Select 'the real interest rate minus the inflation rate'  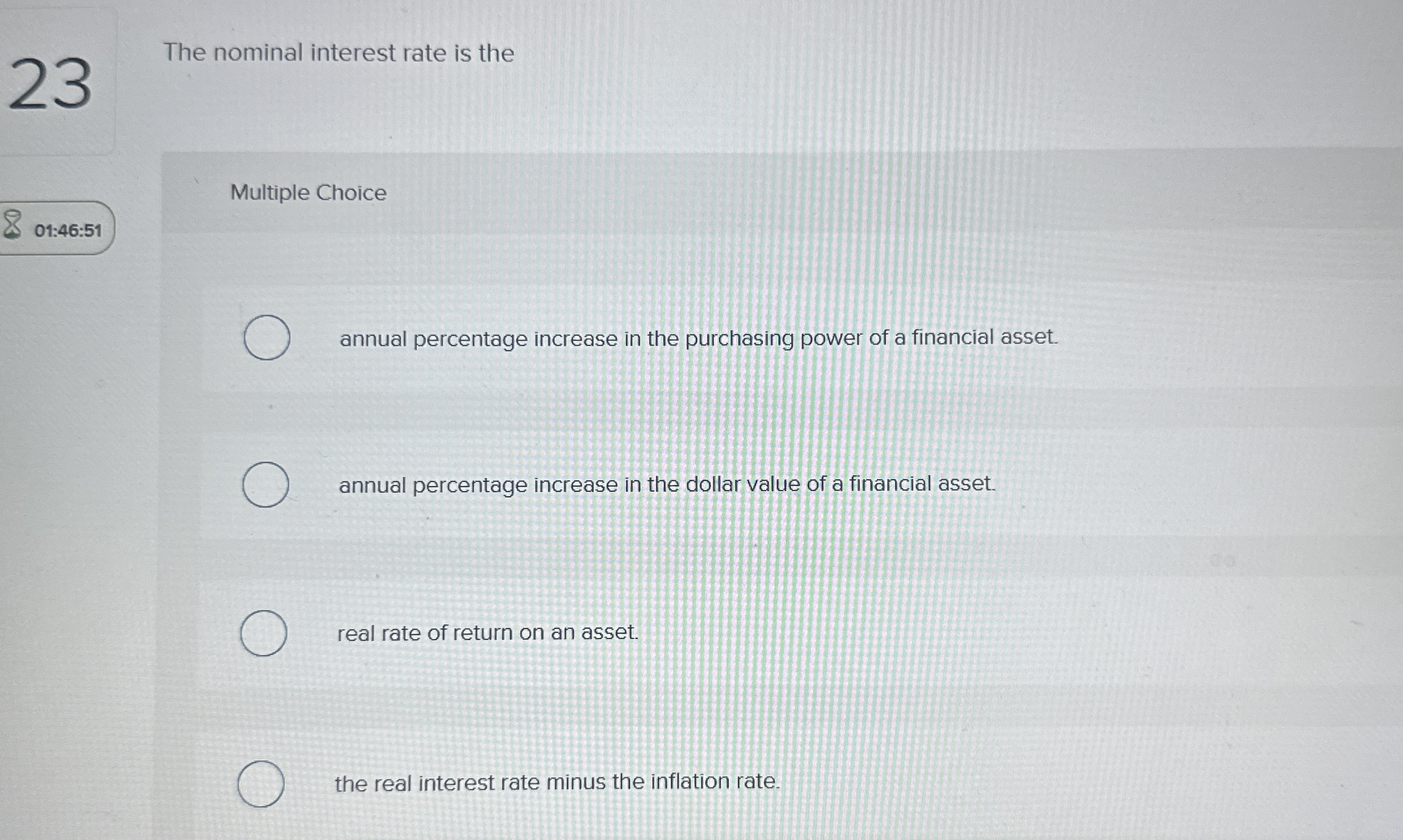[262, 784]
